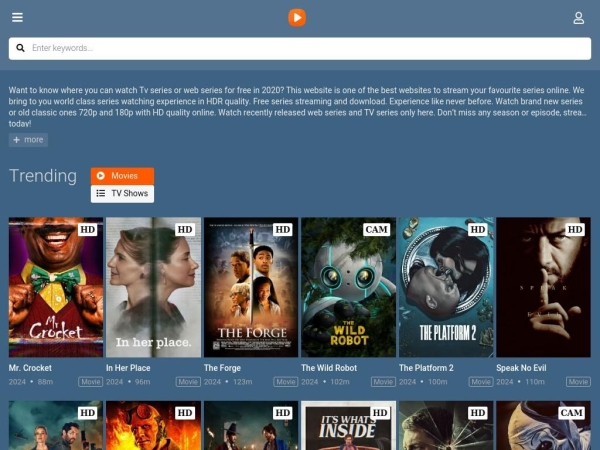This screenshot has width=600, height=450.
Task: Click the Movie tag under Mr. Crocket
Action: (x=91, y=382)
